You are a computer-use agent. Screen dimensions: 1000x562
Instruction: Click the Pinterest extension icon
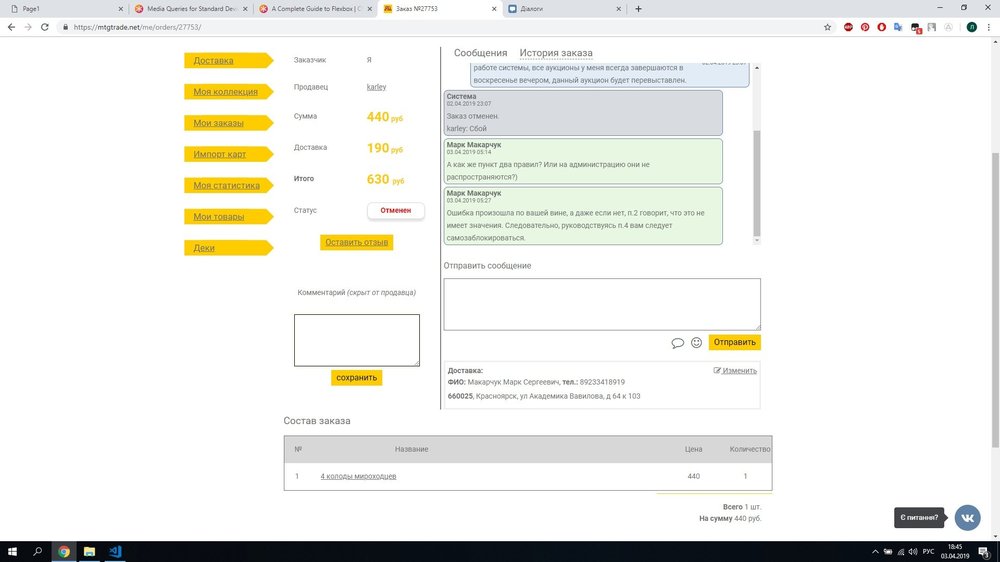864,27
